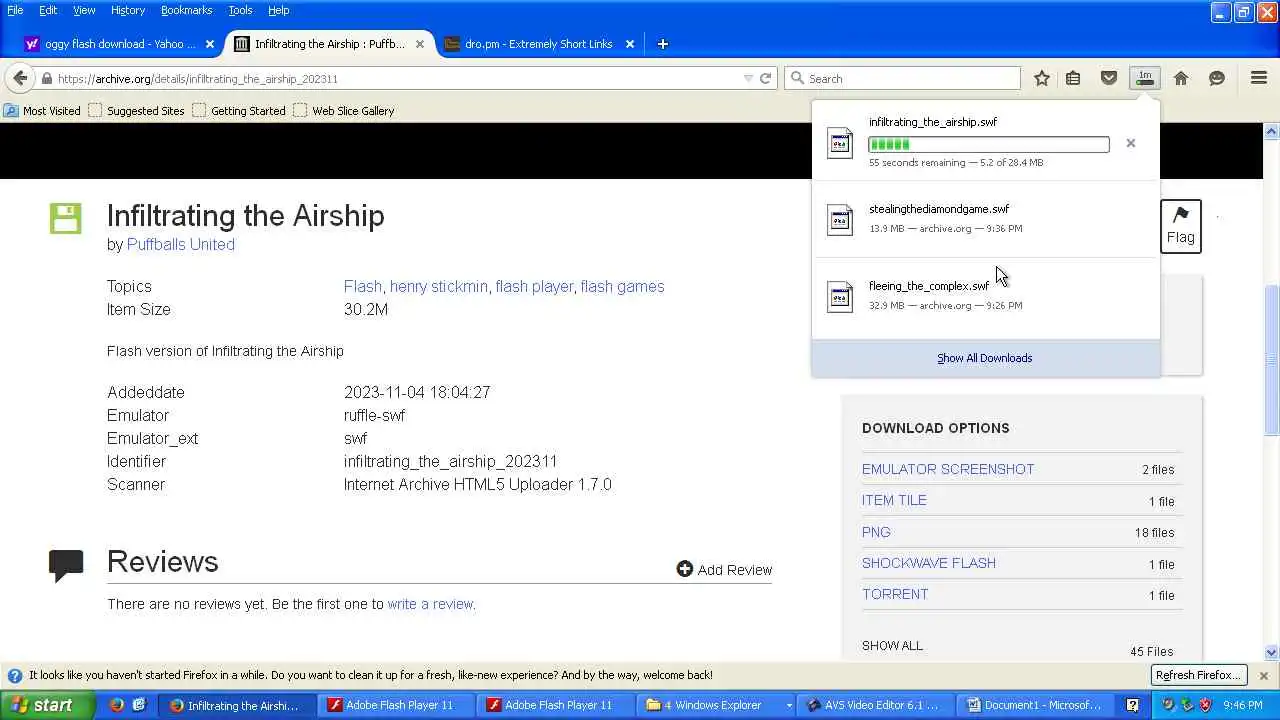Download the SHOCKWAVE FLASH file
Viewport: 1280px width, 720px height.
pos(929,563)
